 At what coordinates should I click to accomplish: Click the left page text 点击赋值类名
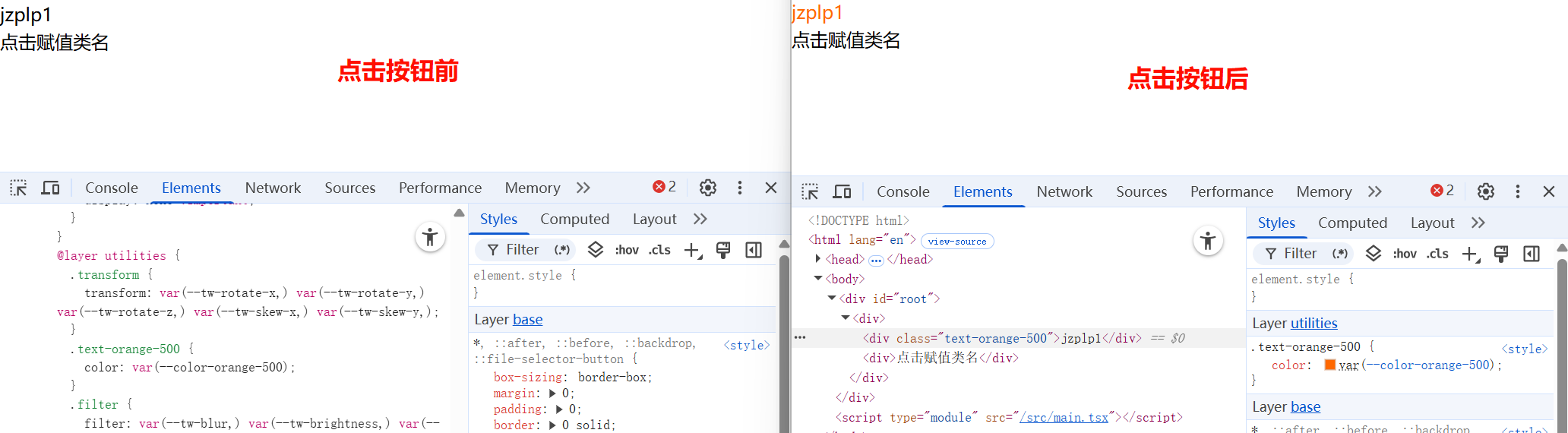55,43
